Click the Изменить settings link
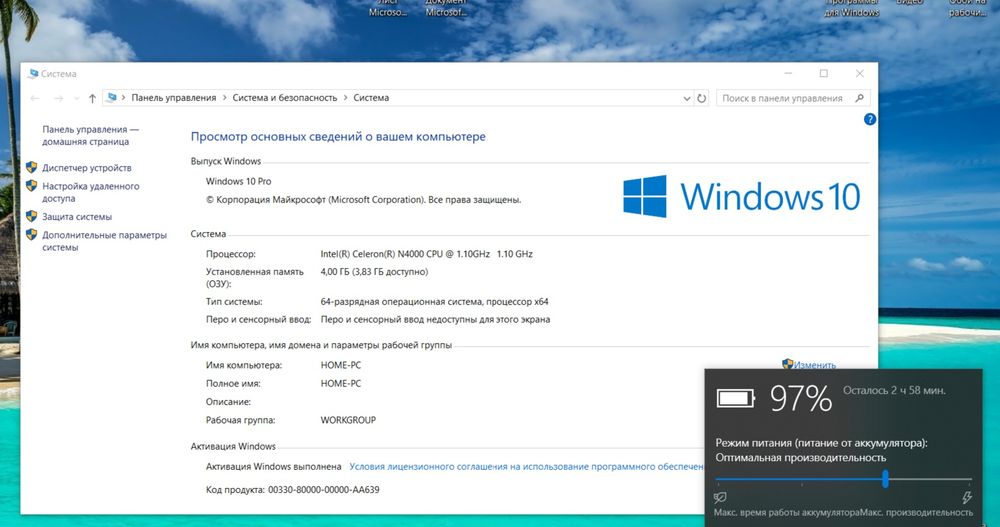1000x527 pixels. [x=814, y=364]
